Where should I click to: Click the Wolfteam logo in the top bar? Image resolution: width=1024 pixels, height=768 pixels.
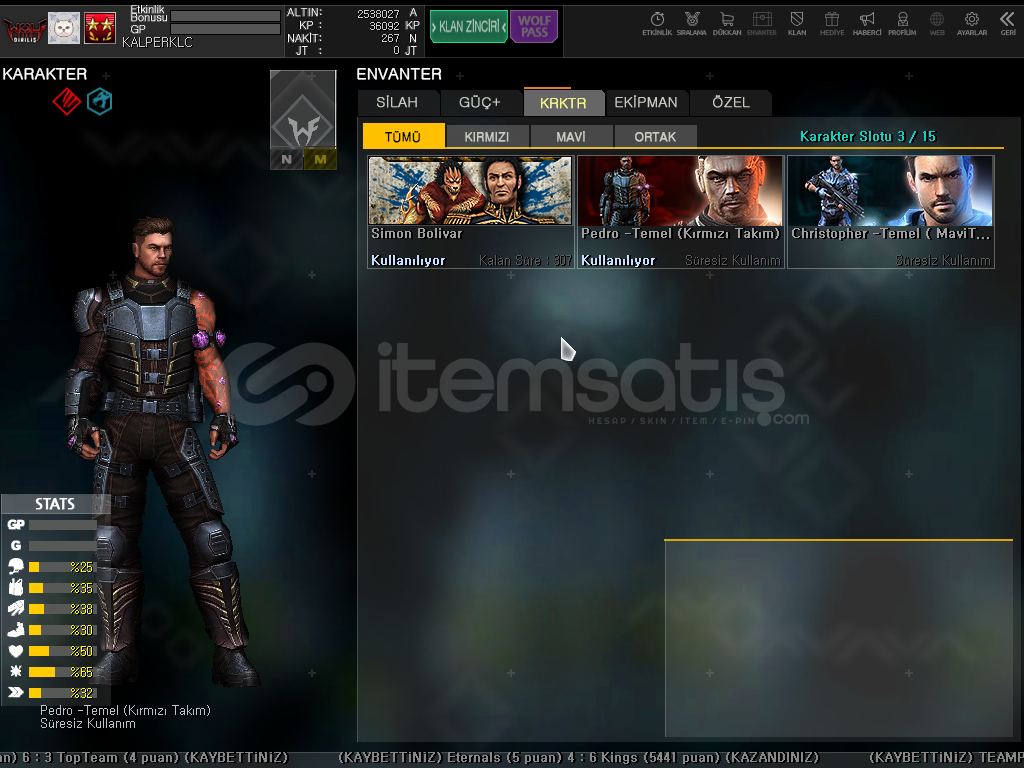coord(24,29)
